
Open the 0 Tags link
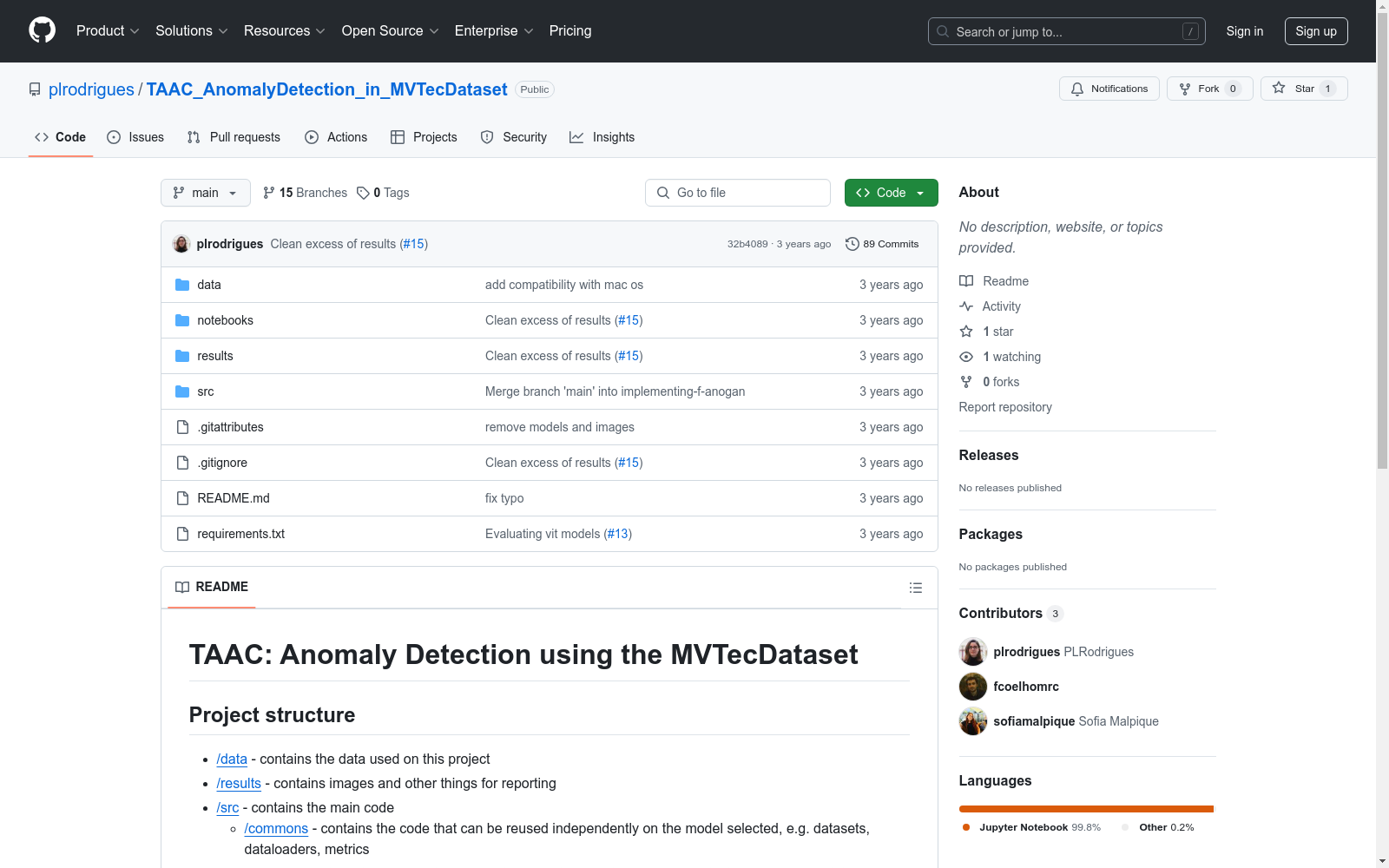coord(383,193)
